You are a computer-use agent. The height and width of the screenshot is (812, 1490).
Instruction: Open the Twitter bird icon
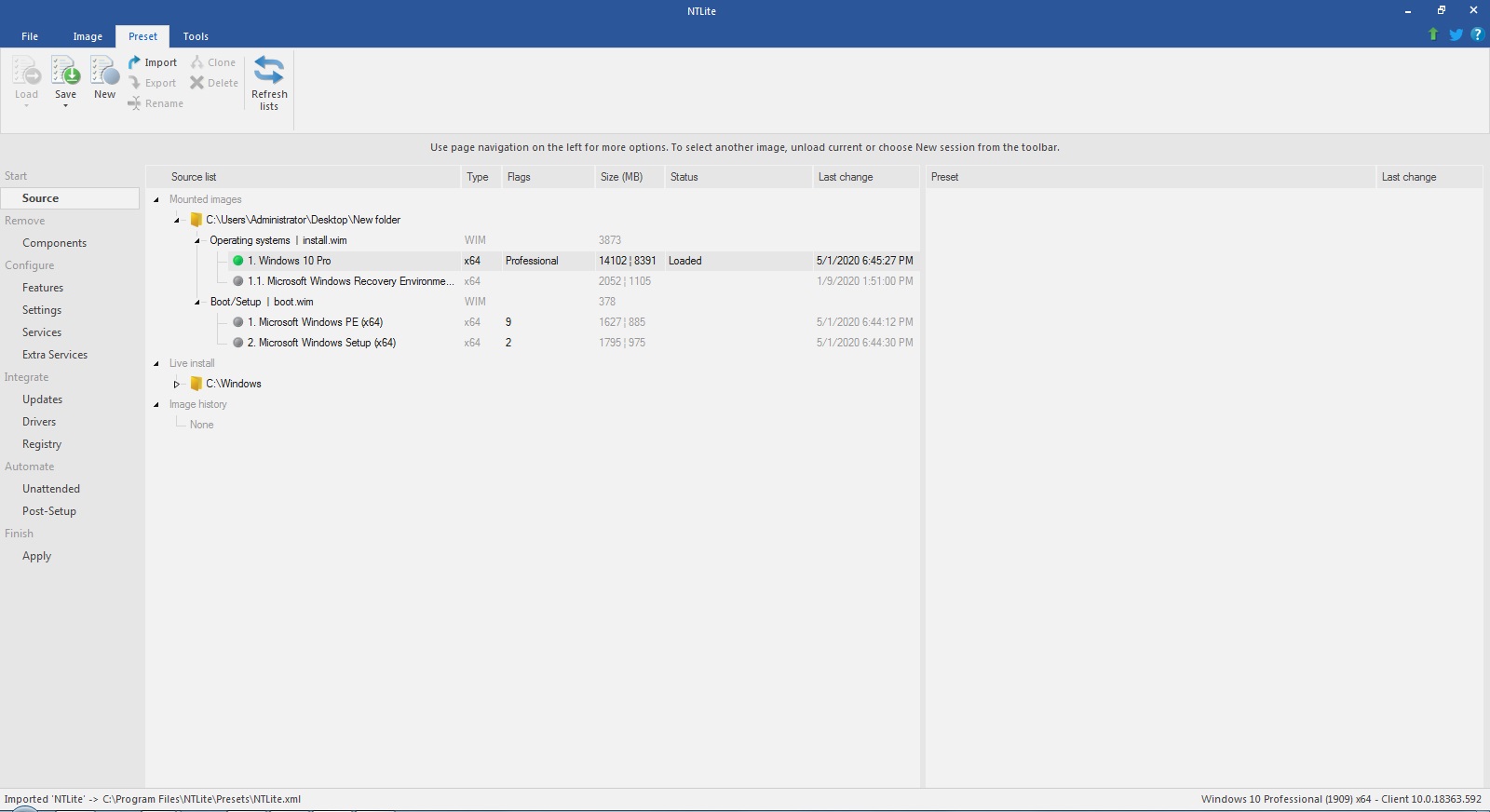pos(1456,34)
